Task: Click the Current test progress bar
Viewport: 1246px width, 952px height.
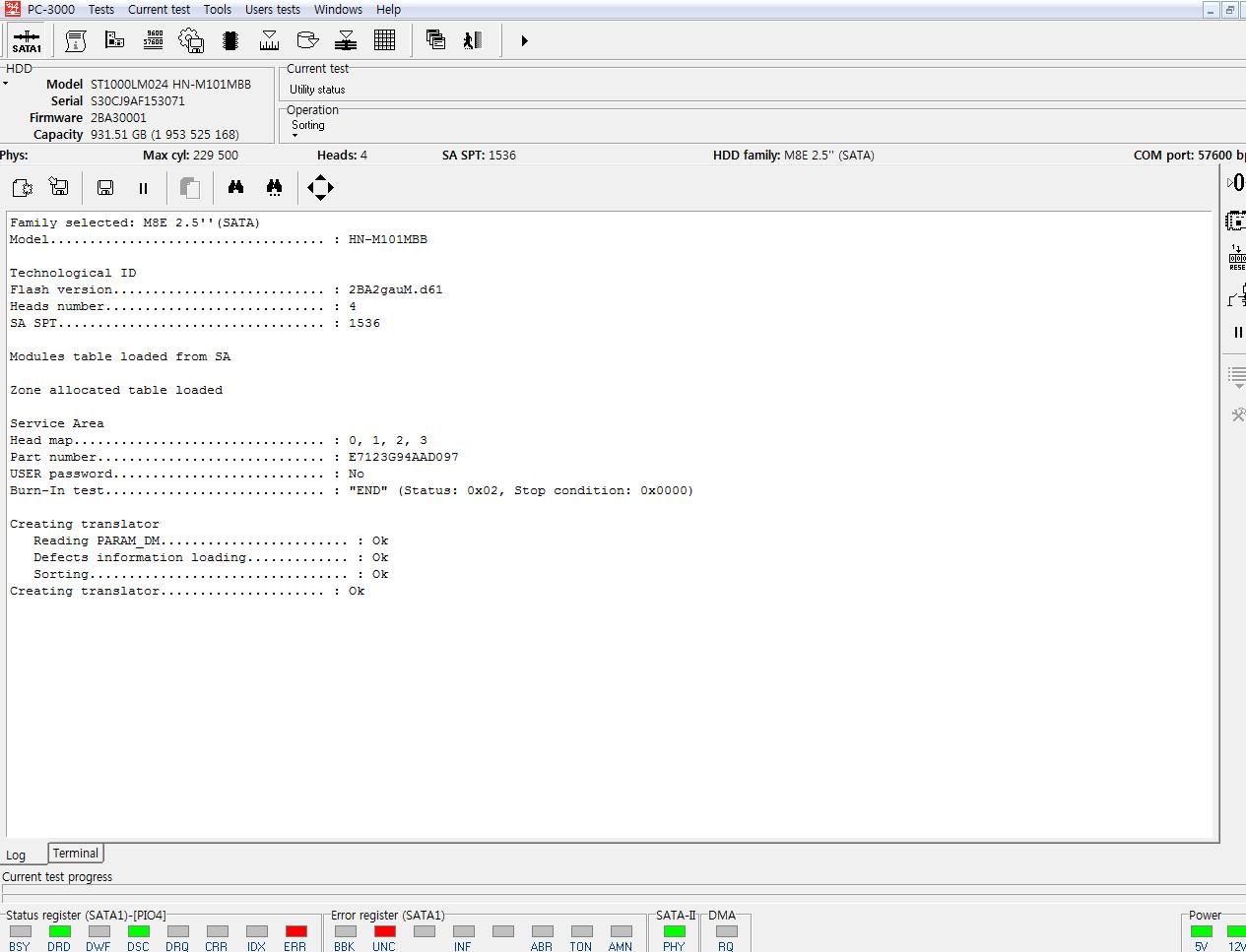Action: (623, 890)
